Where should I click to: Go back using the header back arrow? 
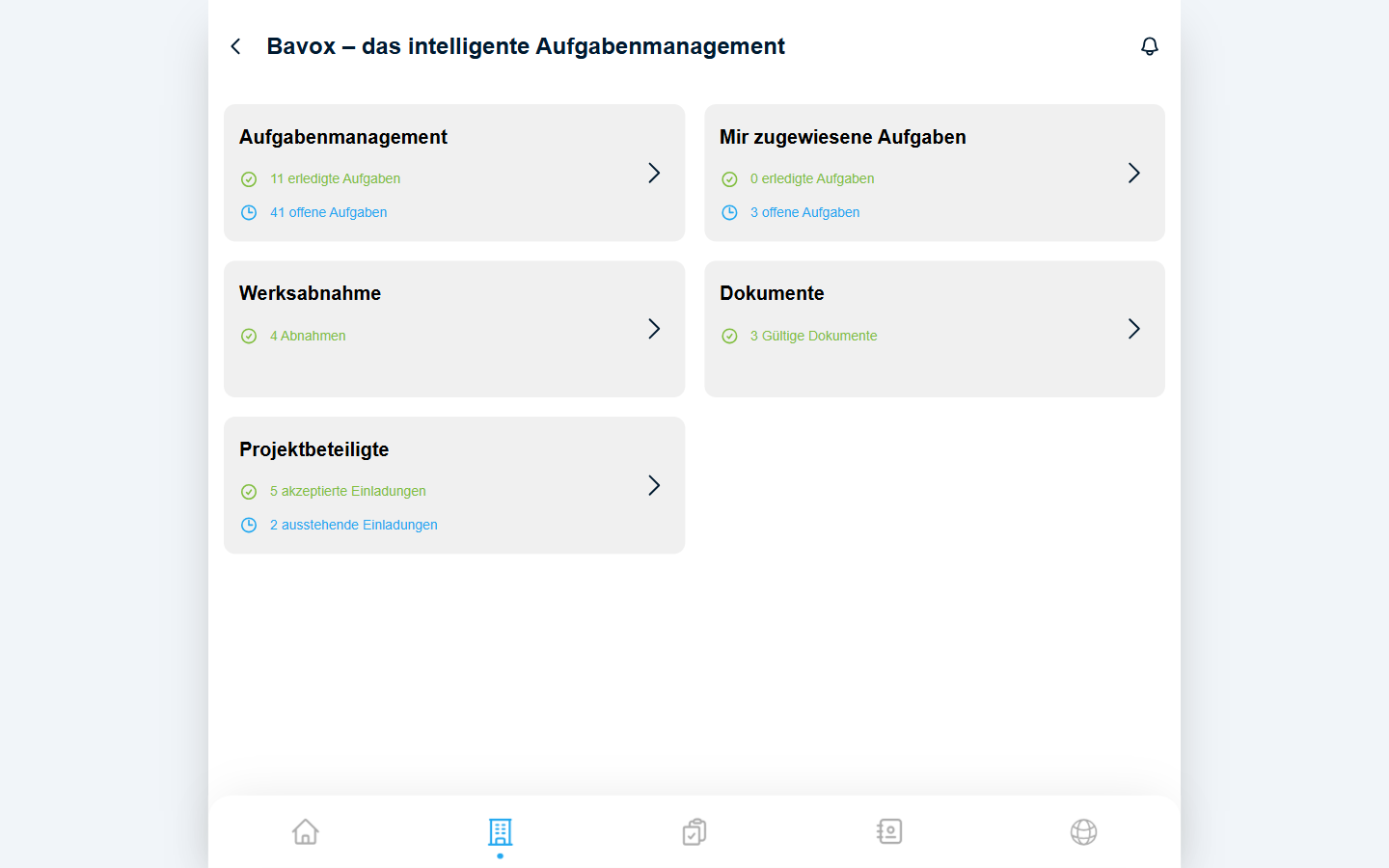coord(235,46)
